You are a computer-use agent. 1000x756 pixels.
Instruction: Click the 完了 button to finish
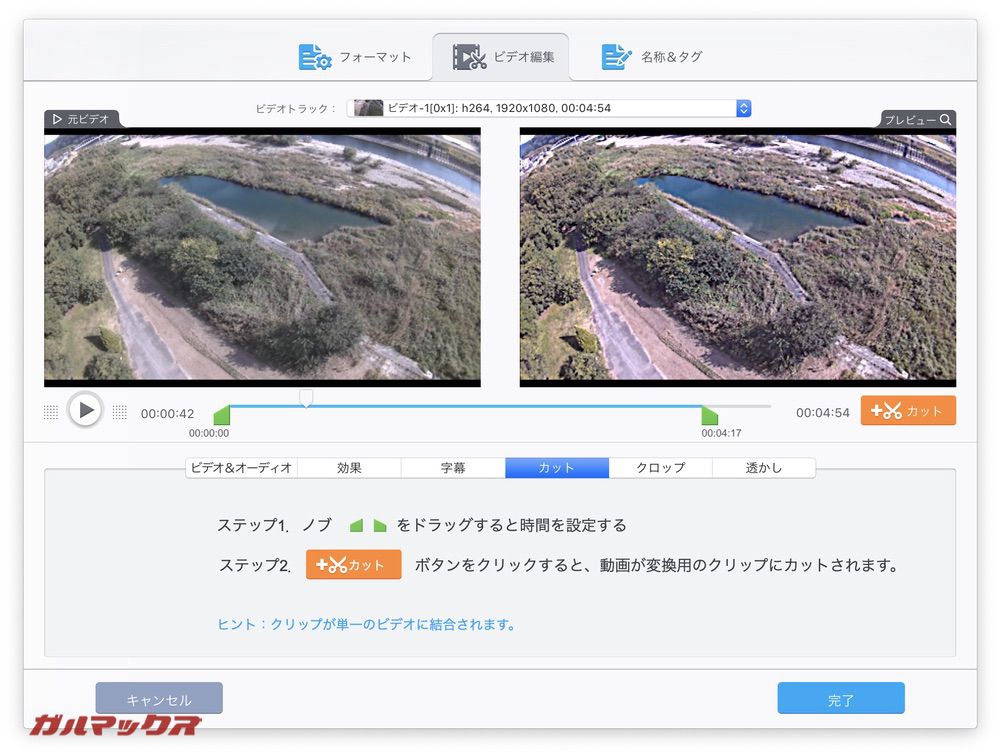point(841,698)
